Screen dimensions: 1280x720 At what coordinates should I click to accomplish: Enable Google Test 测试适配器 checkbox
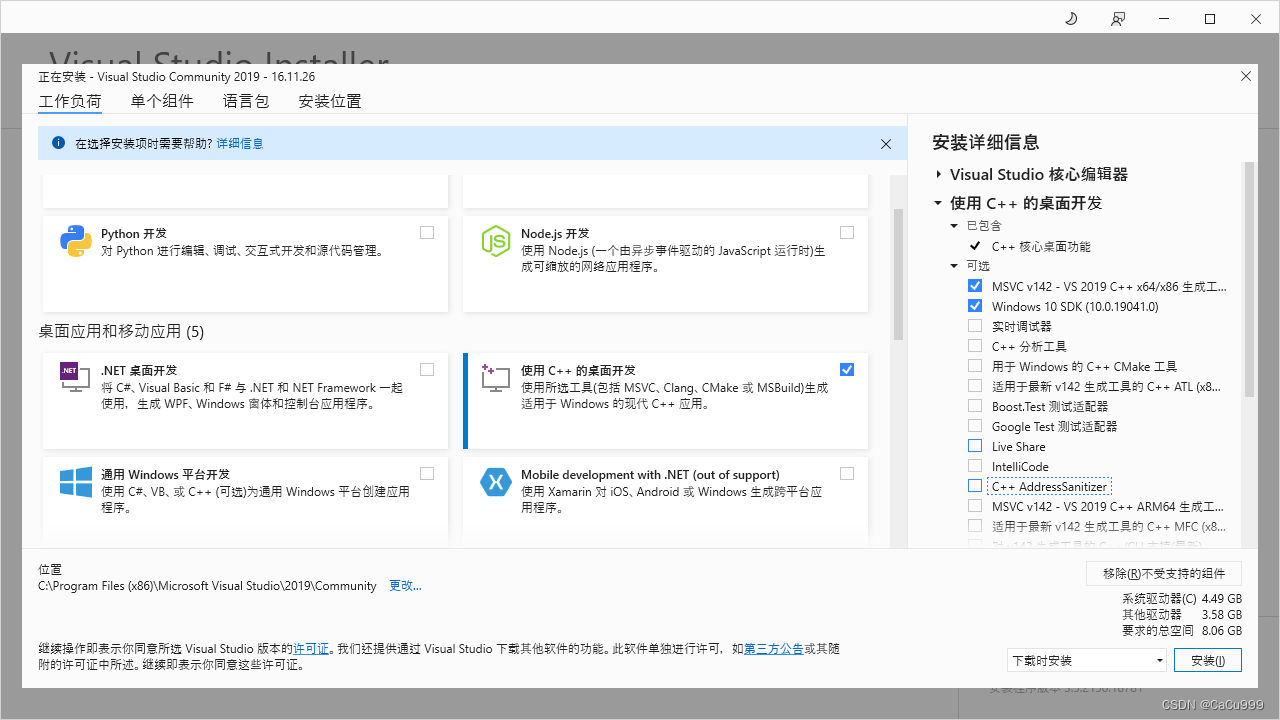point(975,426)
